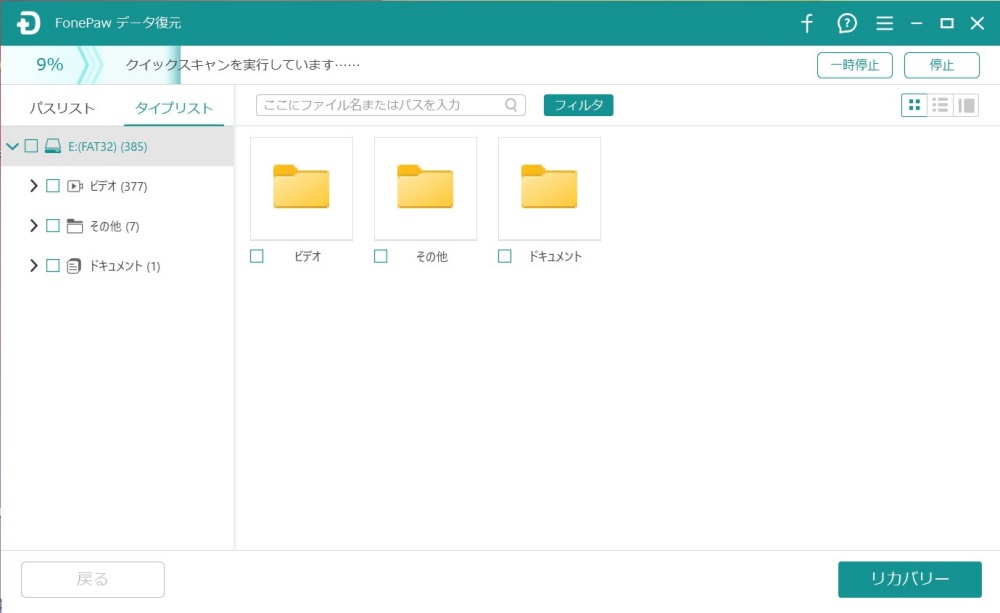Open the ビデオ folder thumbnail
1000x613 pixels.
[301, 188]
